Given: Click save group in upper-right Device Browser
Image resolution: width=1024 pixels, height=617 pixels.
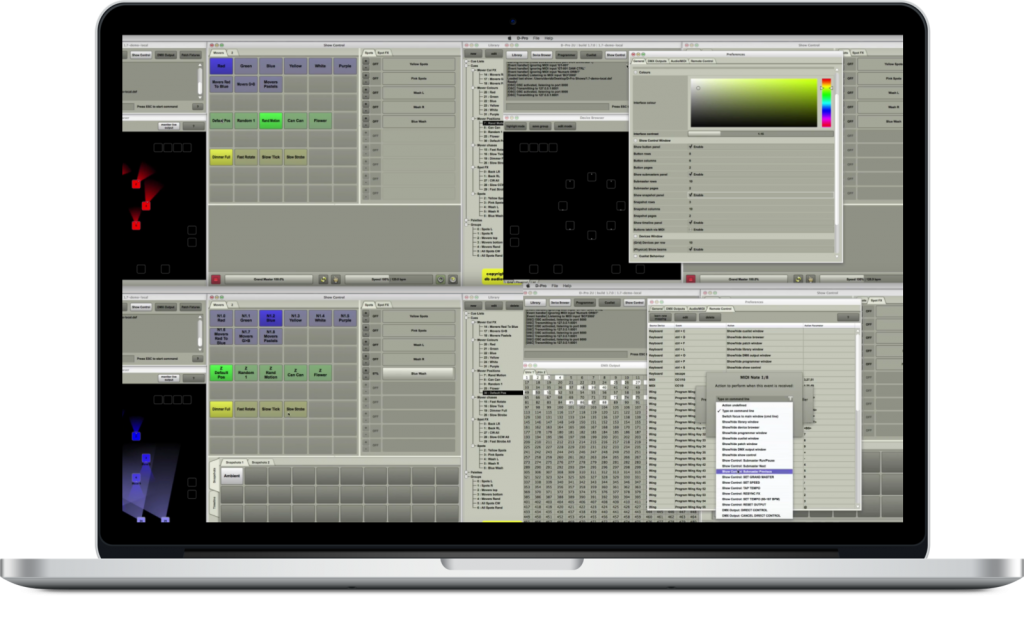Looking at the screenshot, I should click(540, 126).
